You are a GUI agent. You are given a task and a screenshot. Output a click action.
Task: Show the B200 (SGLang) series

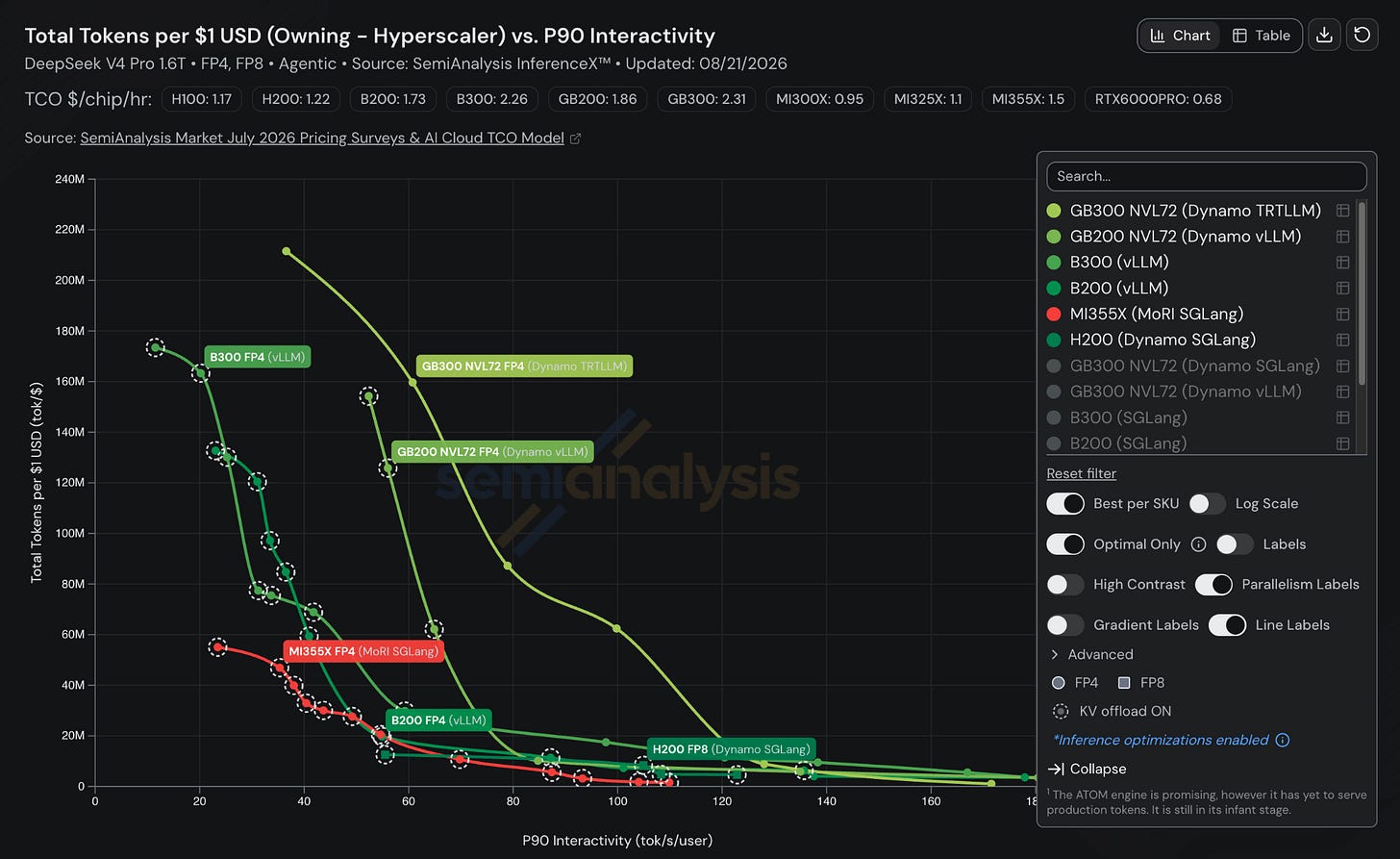[1129, 443]
